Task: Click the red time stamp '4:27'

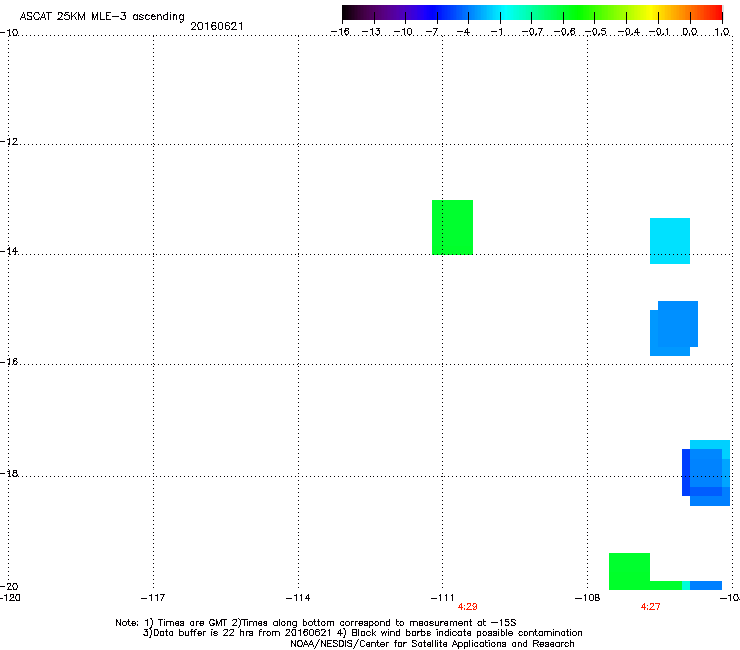Action: [x=650, y=607]
